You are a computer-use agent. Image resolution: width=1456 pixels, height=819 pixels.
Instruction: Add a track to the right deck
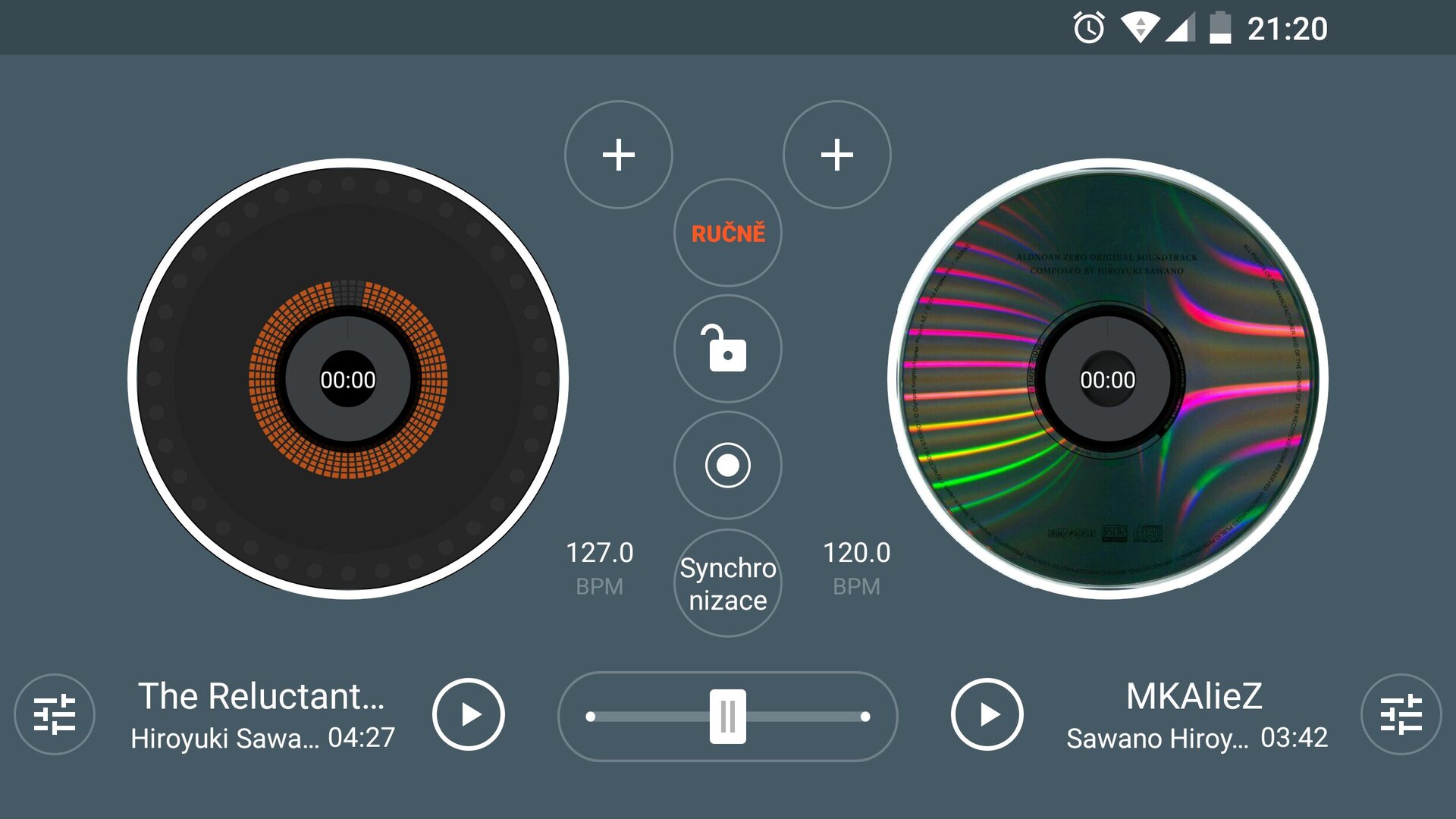(836, 155)
